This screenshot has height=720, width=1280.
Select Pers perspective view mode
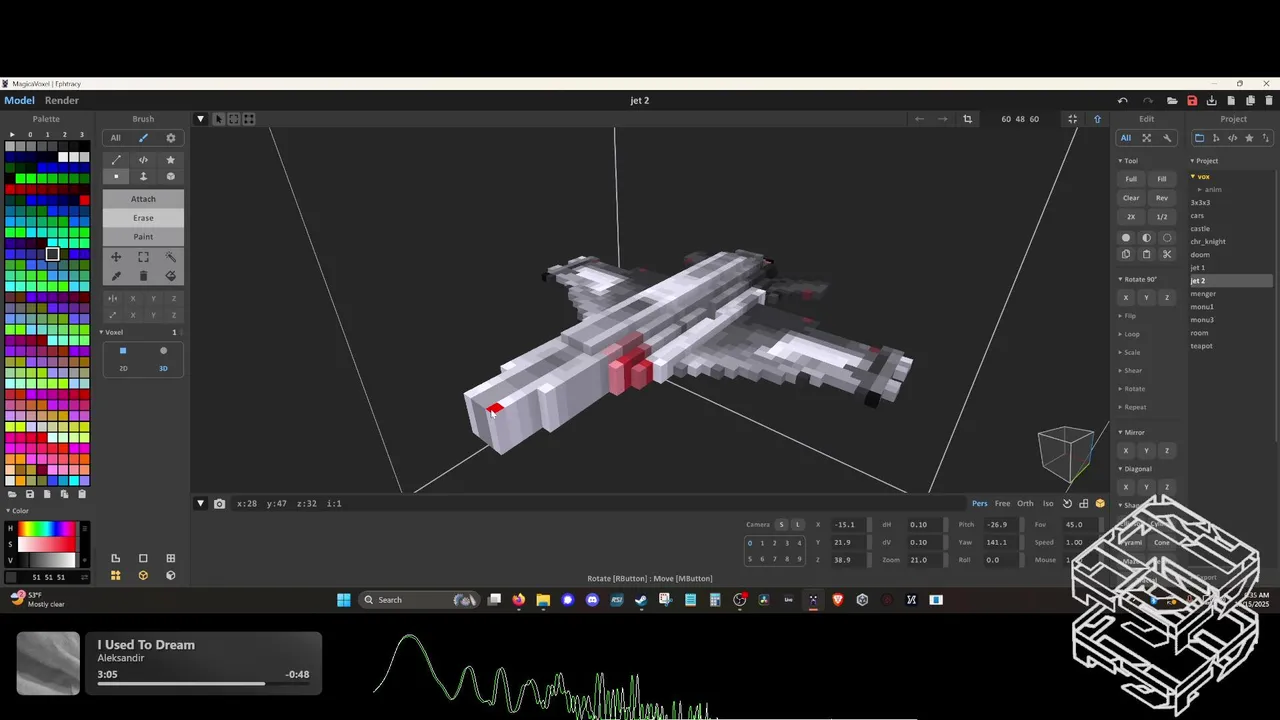(980, 504)
